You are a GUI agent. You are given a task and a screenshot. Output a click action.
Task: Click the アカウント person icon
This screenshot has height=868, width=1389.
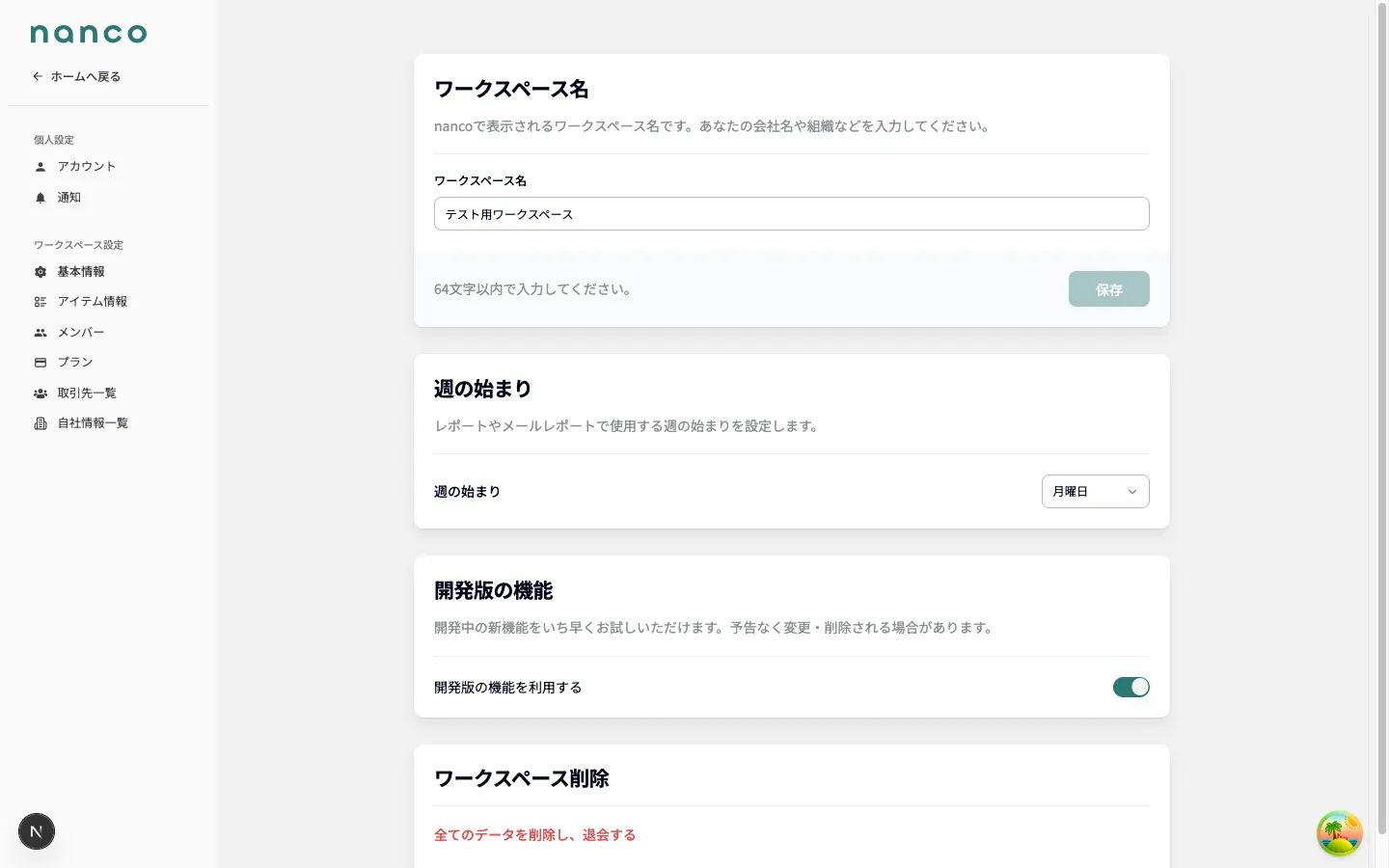[41, 167]
